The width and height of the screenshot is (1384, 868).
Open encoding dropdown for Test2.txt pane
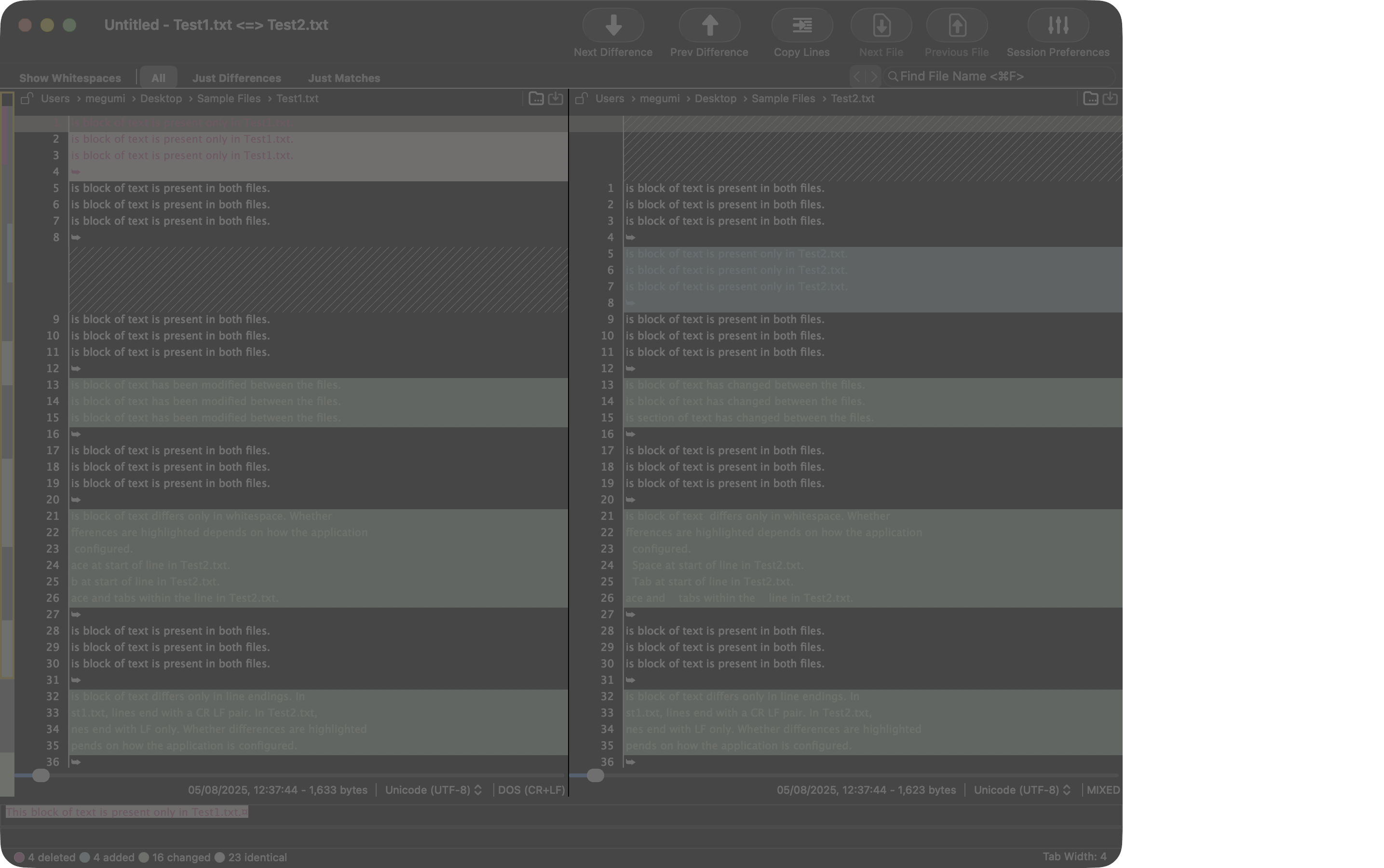coord(1022,790)
